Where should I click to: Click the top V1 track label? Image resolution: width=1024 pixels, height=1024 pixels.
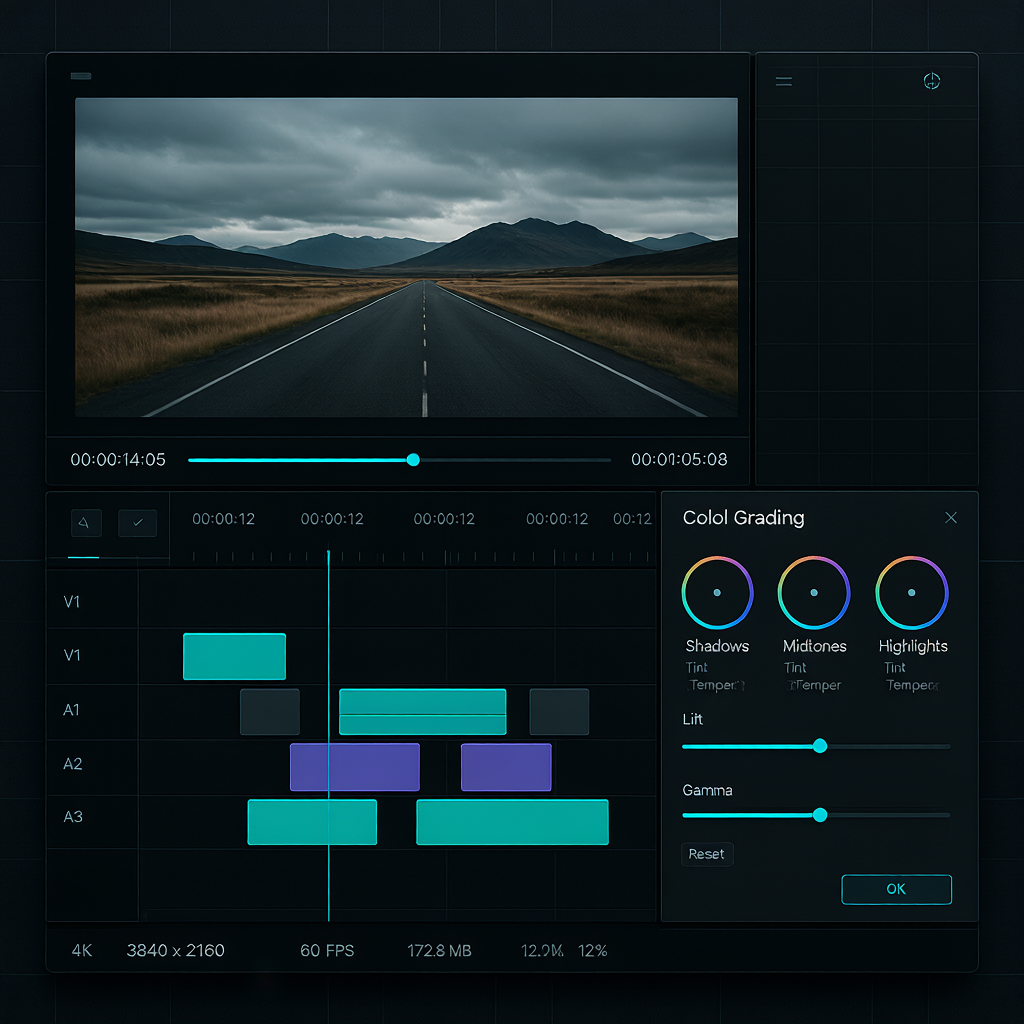coord(72,601)
